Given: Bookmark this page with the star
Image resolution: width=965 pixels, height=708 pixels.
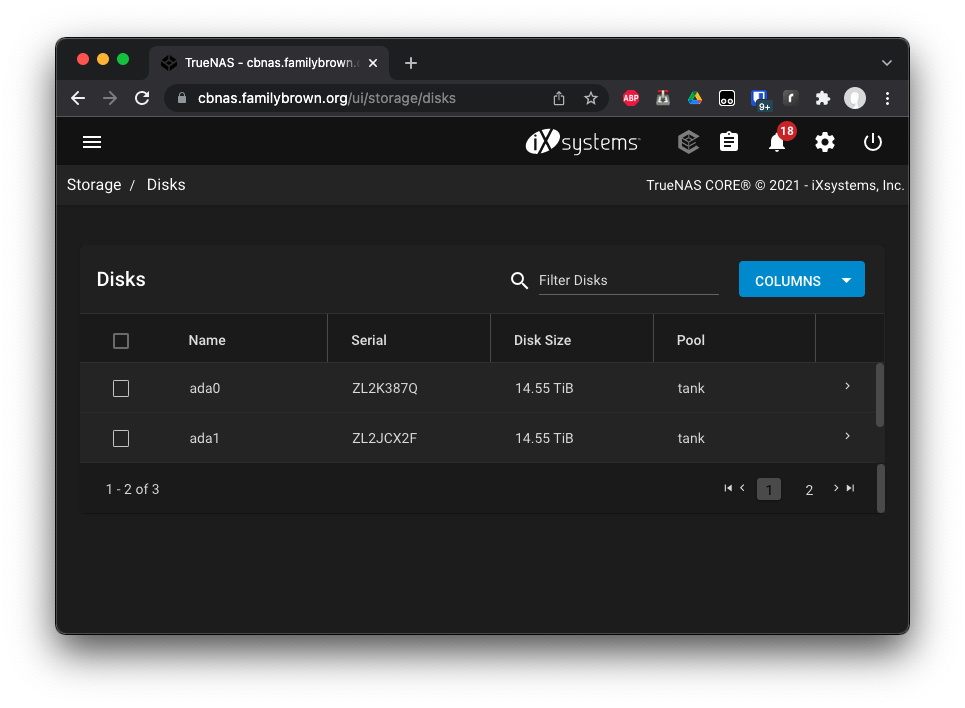Looking at the screenshot, I should tap(591, 99).
